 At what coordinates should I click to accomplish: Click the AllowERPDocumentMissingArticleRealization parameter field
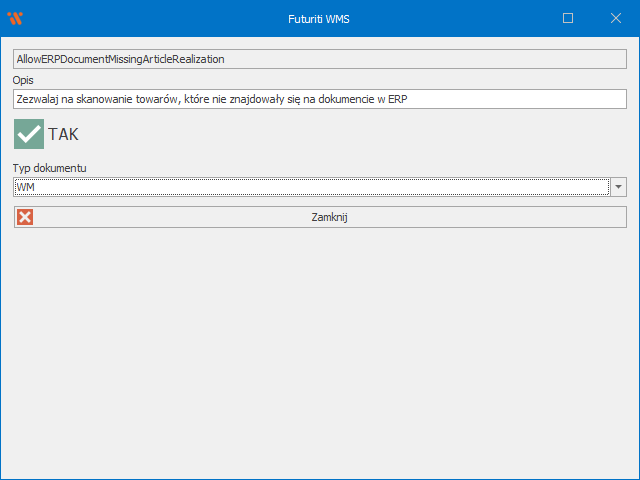pos(320,59)
